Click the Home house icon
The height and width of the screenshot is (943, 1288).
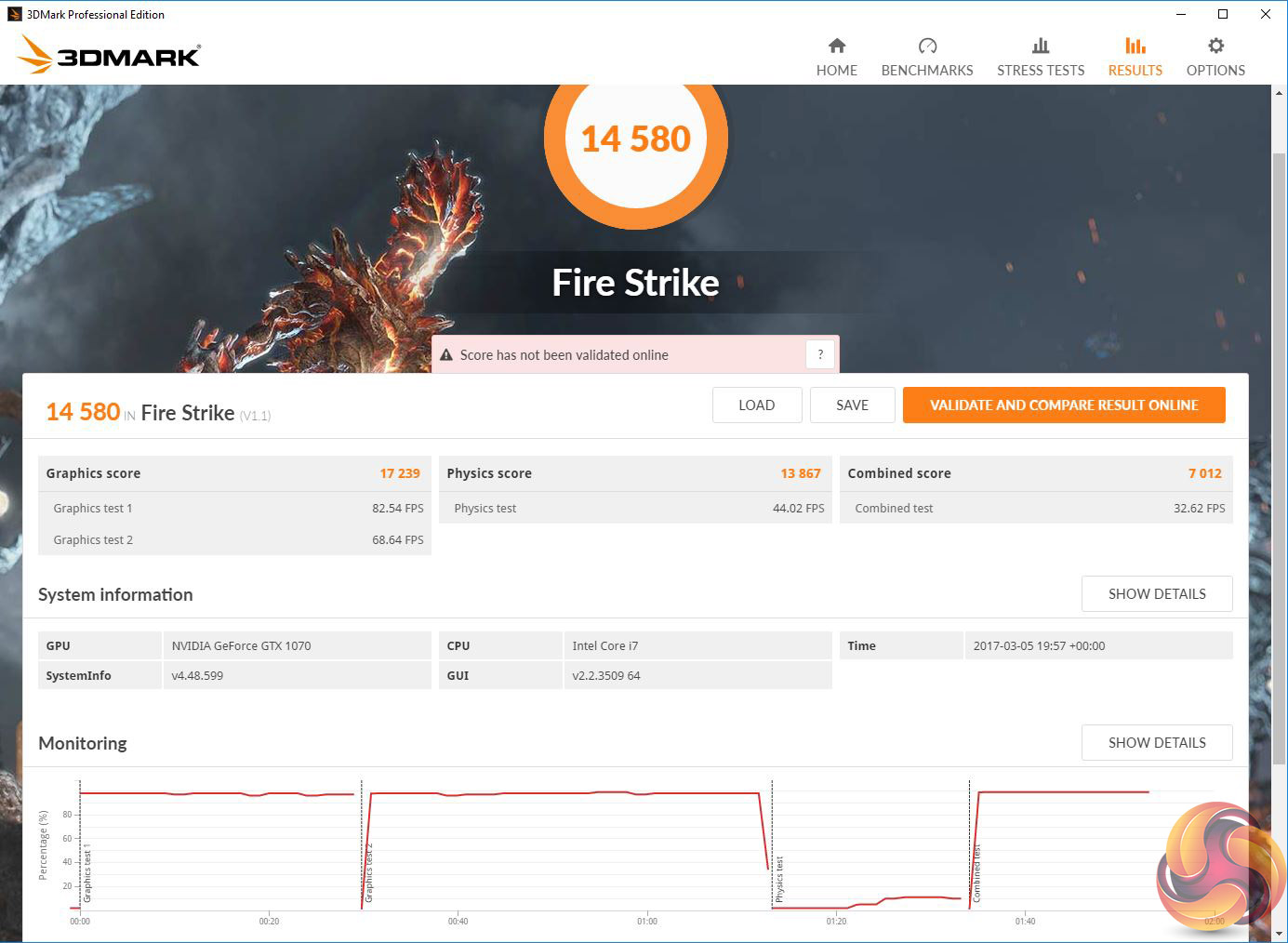pos(837,46)
